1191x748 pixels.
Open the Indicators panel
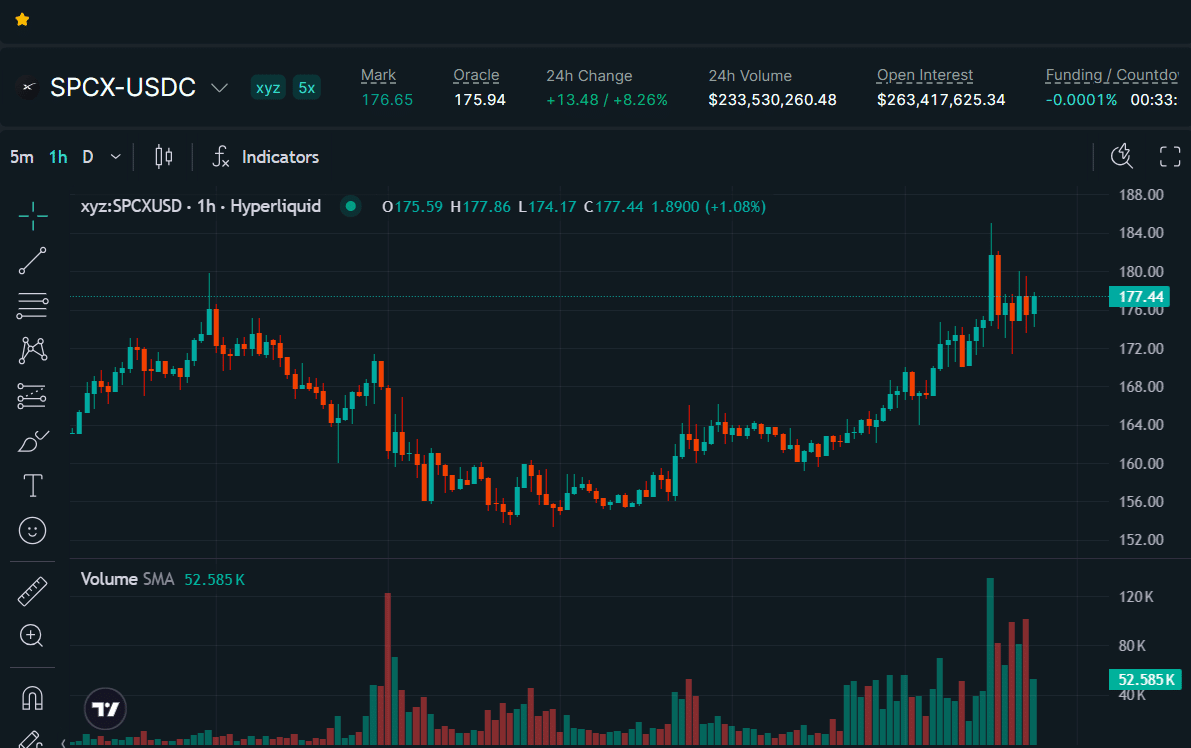tap(265, 157)
